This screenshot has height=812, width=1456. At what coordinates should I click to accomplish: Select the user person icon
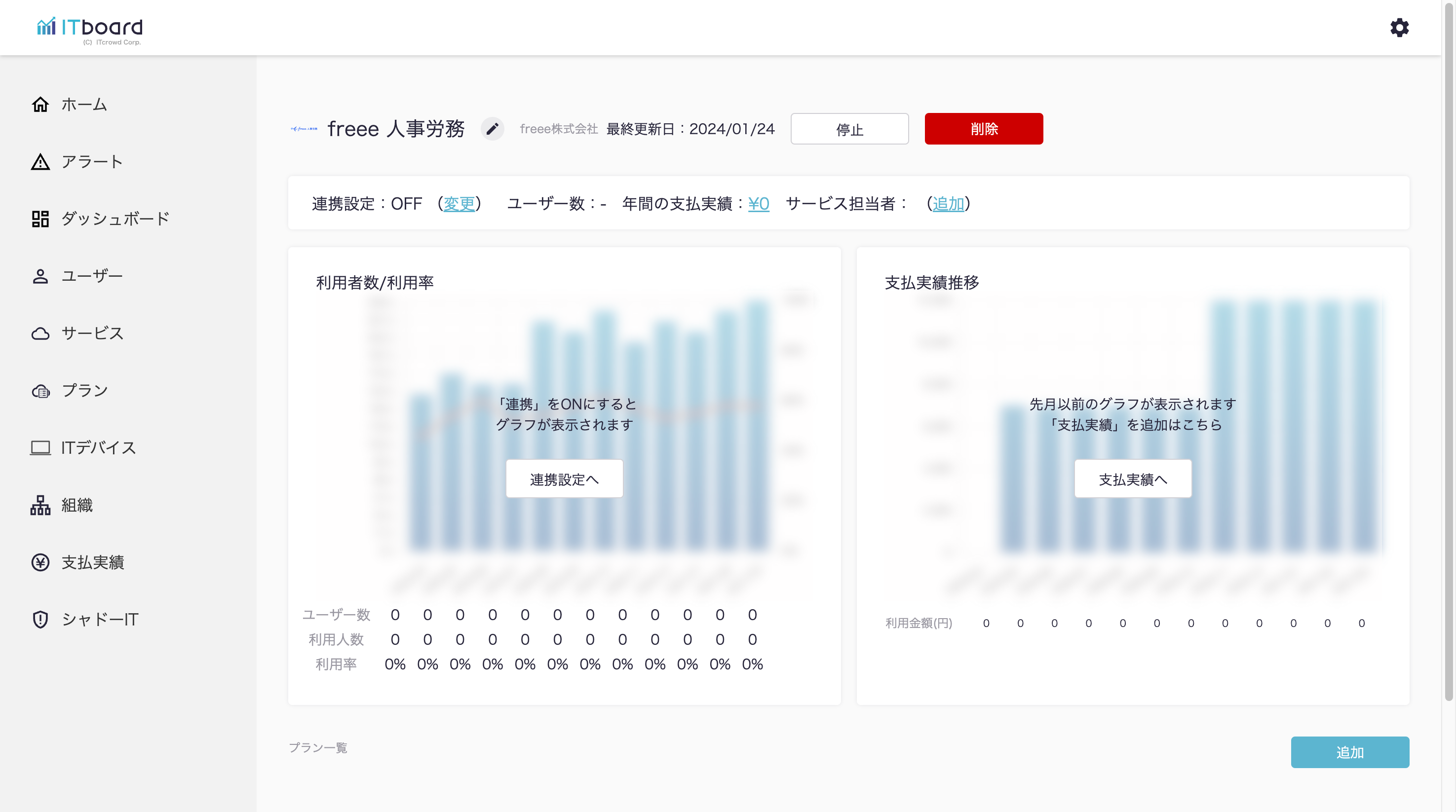(x=40, y=276)
